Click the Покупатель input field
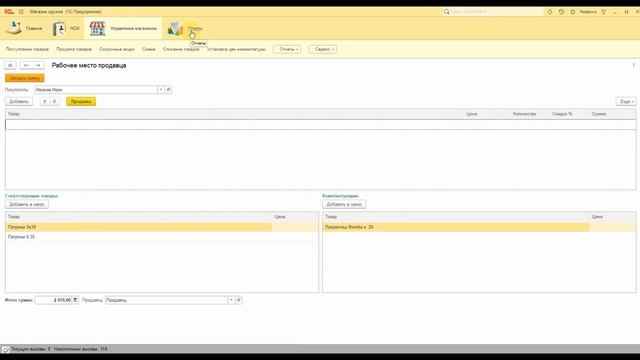The width and height of the screenshot is (640, 360). tap(96, 89)
